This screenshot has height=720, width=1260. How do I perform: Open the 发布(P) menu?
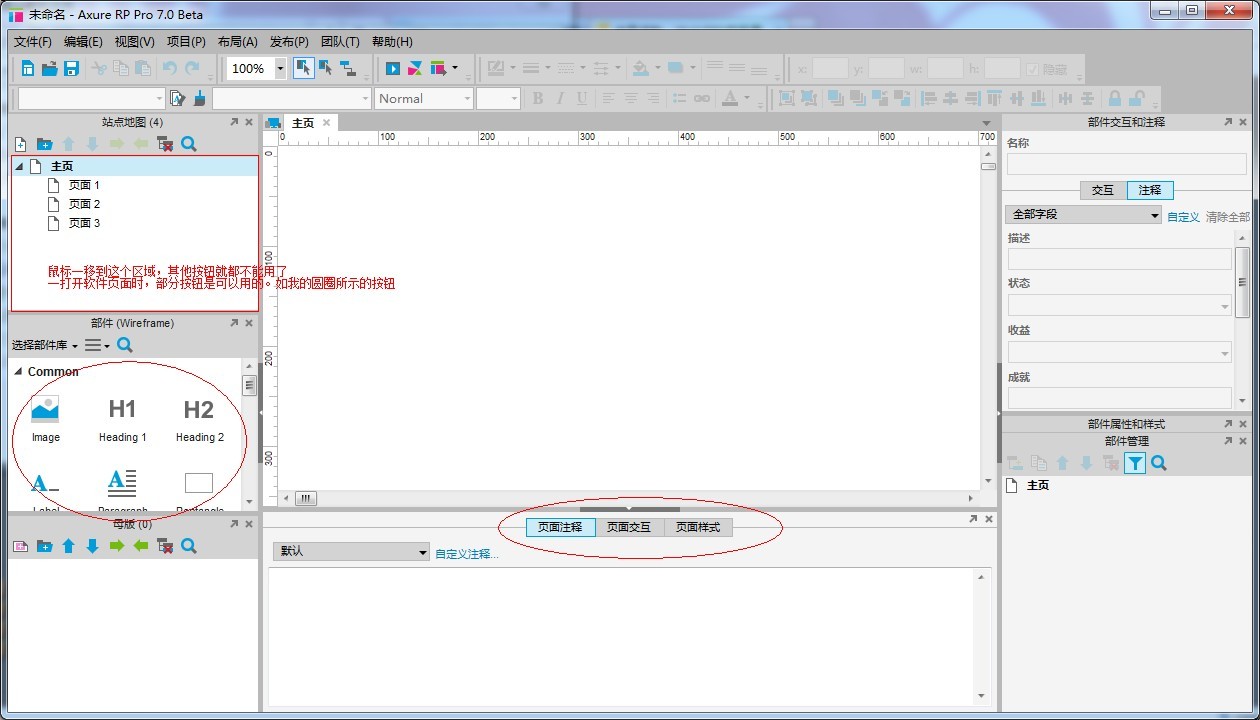pos(289,42)
